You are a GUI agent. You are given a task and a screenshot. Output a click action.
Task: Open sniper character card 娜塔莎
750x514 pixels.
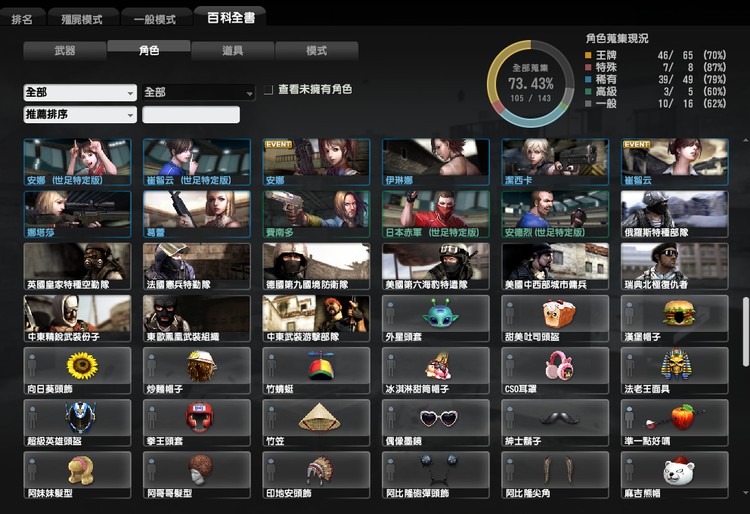pyautogui.click(x=77, y=214)
